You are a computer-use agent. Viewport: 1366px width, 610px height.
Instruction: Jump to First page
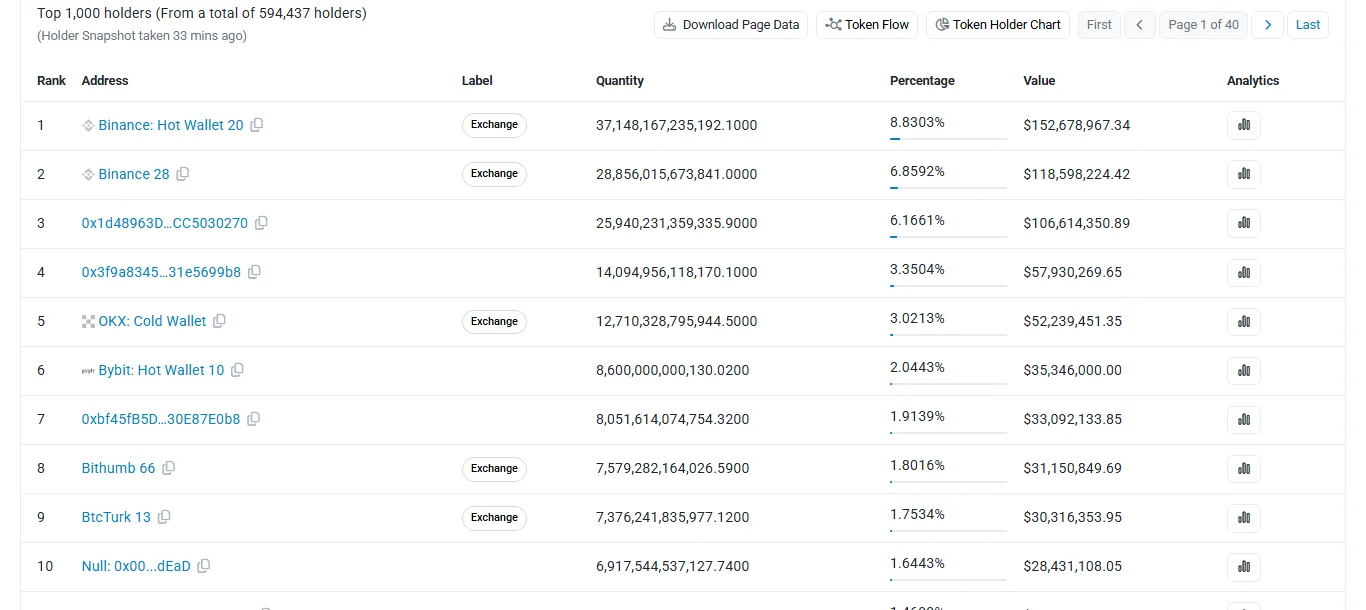tap(1099, 25)
